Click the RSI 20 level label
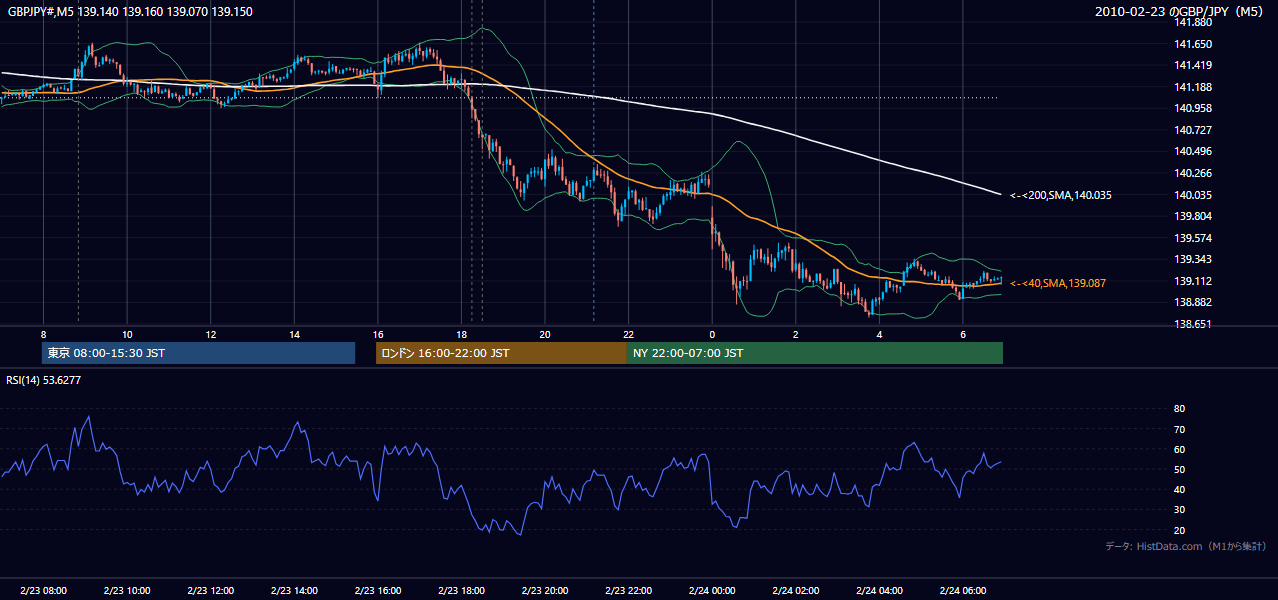1278x600 pixels. (1179, 530)
